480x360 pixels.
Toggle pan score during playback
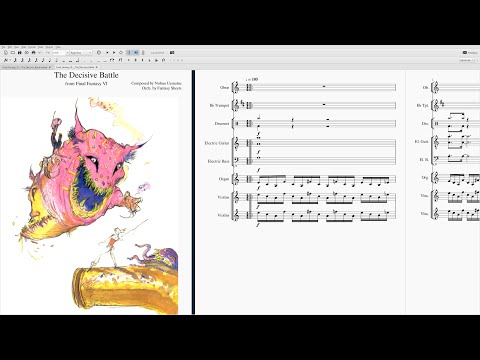tap(136, 53)
